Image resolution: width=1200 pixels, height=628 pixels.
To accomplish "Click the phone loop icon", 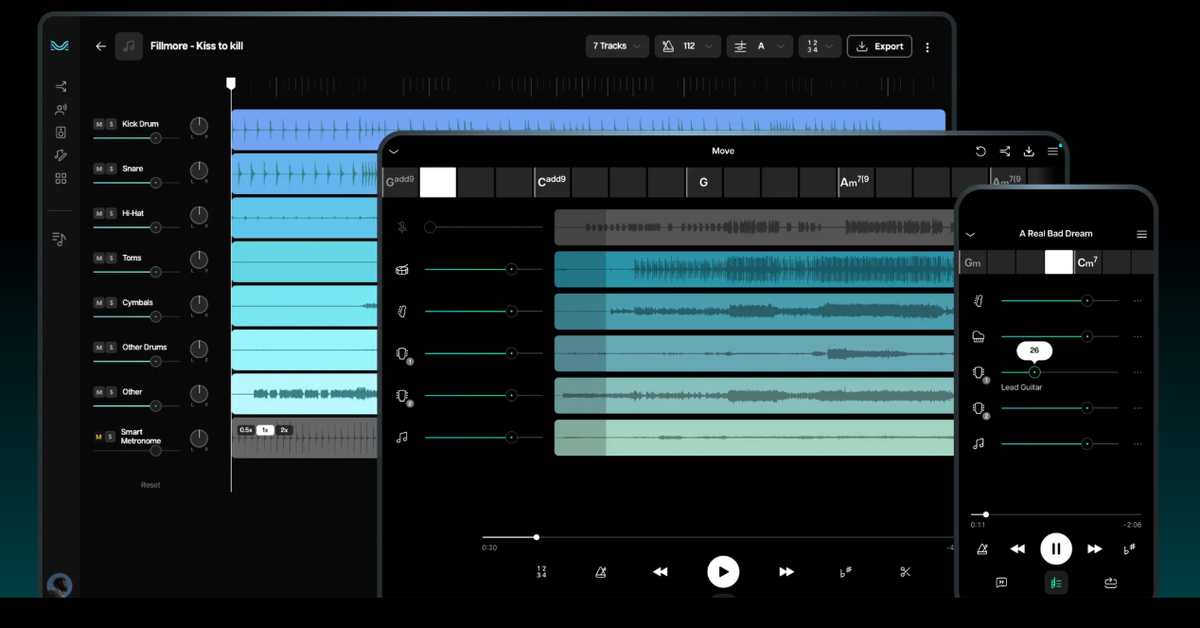I will 1110,582.
